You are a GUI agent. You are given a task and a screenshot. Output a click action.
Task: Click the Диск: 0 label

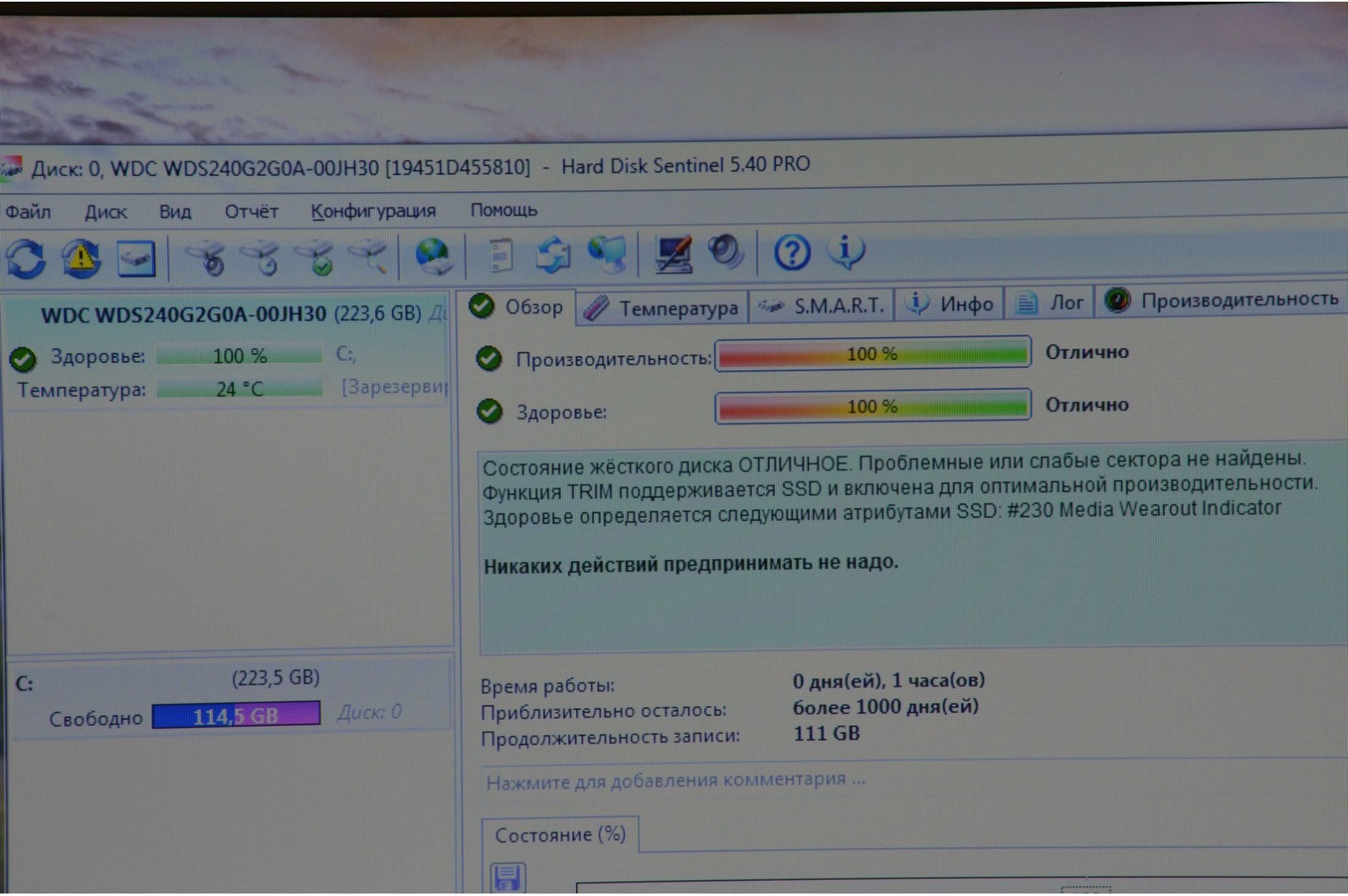369,712
